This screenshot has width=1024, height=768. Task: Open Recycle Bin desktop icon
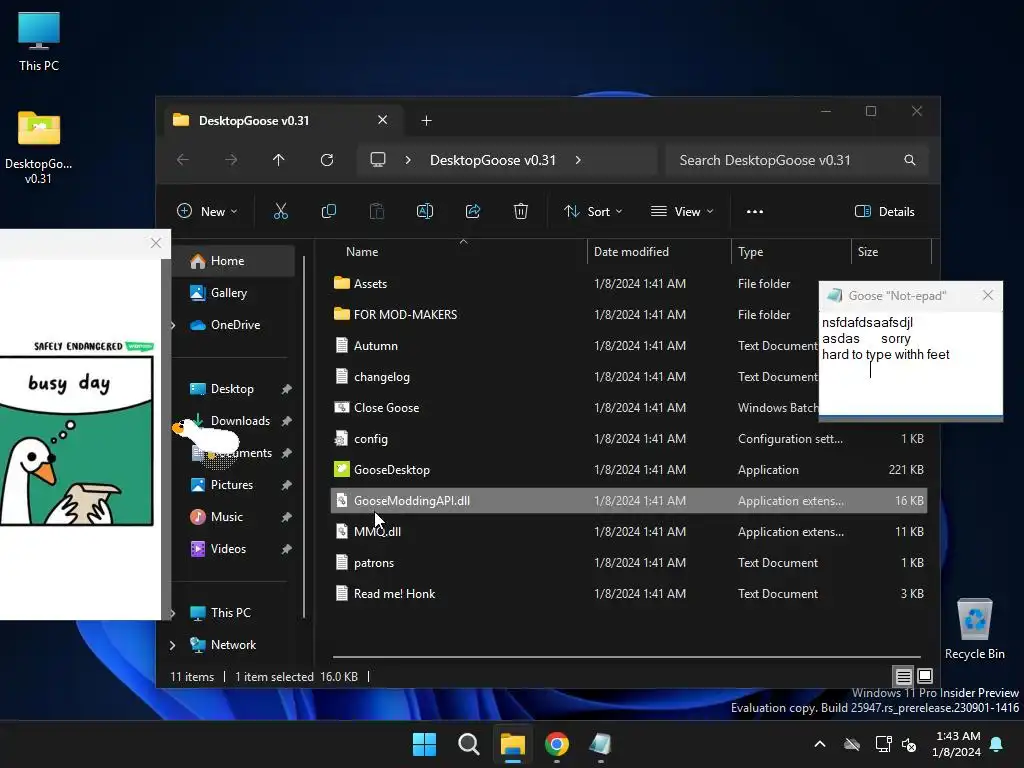click(974, 629)
